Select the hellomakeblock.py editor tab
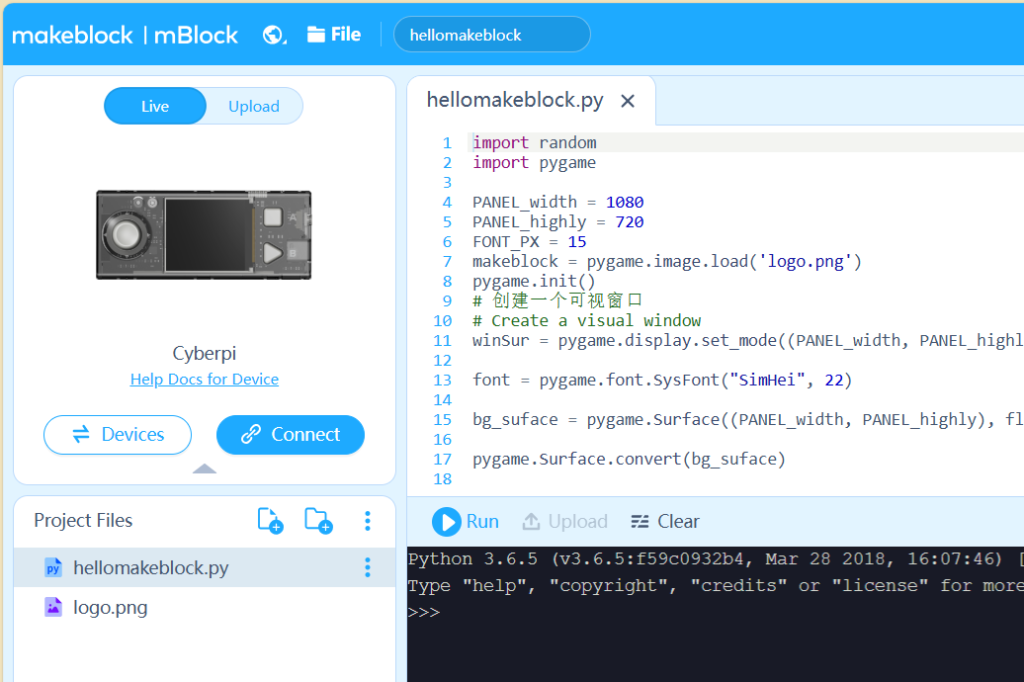This screenshot has height=682, width=1024. [514, 100]
